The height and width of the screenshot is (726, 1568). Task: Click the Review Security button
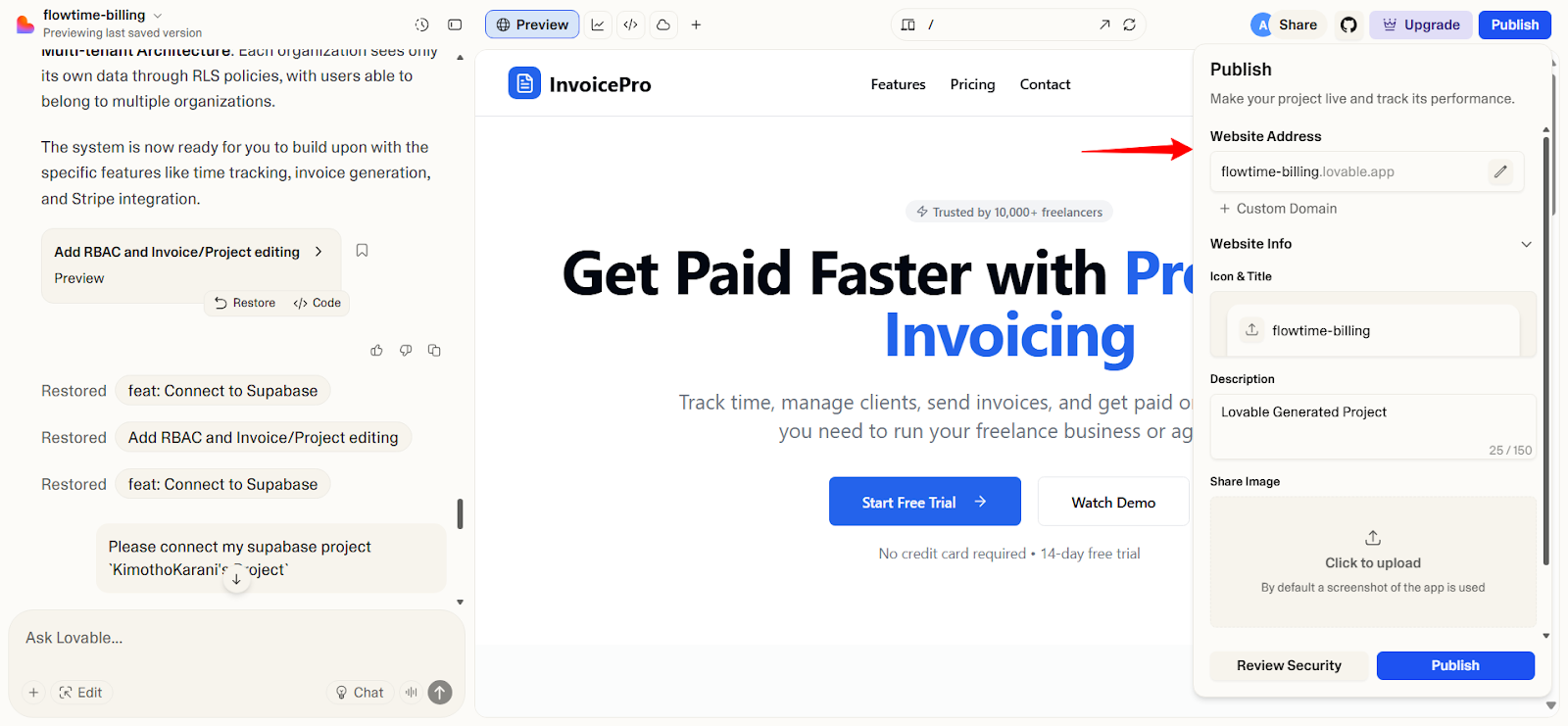1289,665
